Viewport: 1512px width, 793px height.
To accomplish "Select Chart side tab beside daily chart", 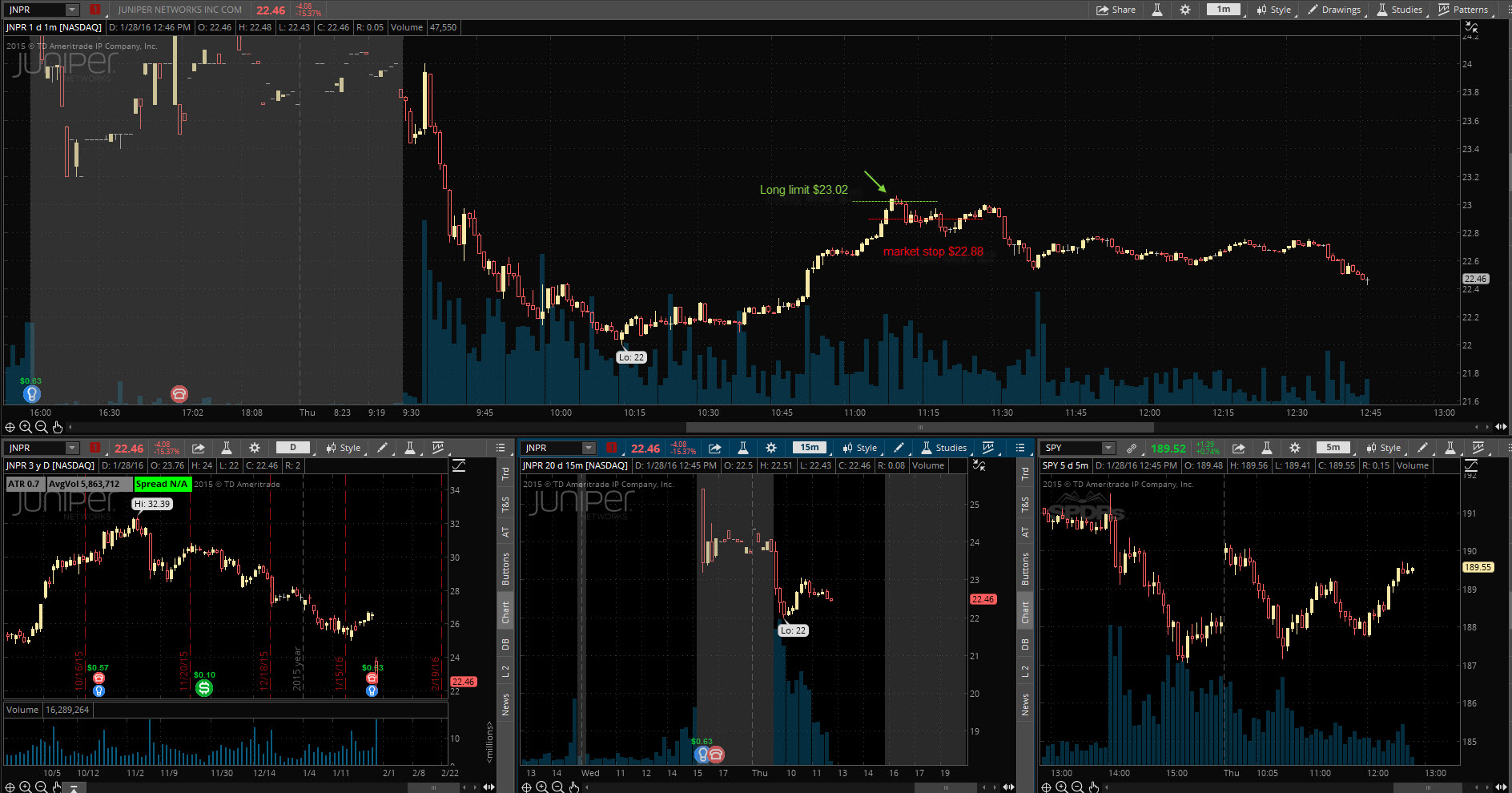I will click(505, 613).
